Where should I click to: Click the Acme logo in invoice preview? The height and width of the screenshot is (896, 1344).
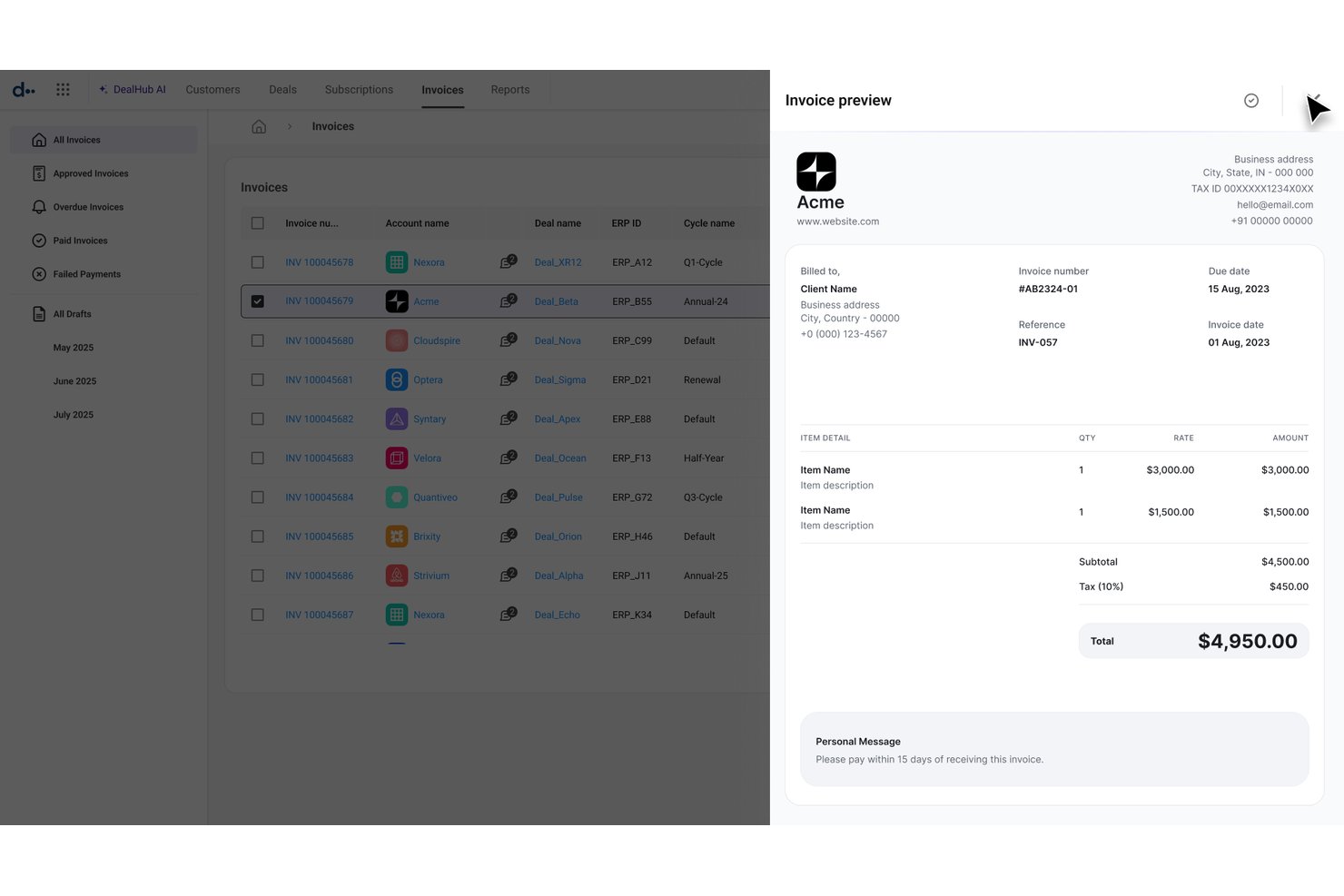pyautogui.click(x=816, y=172)
